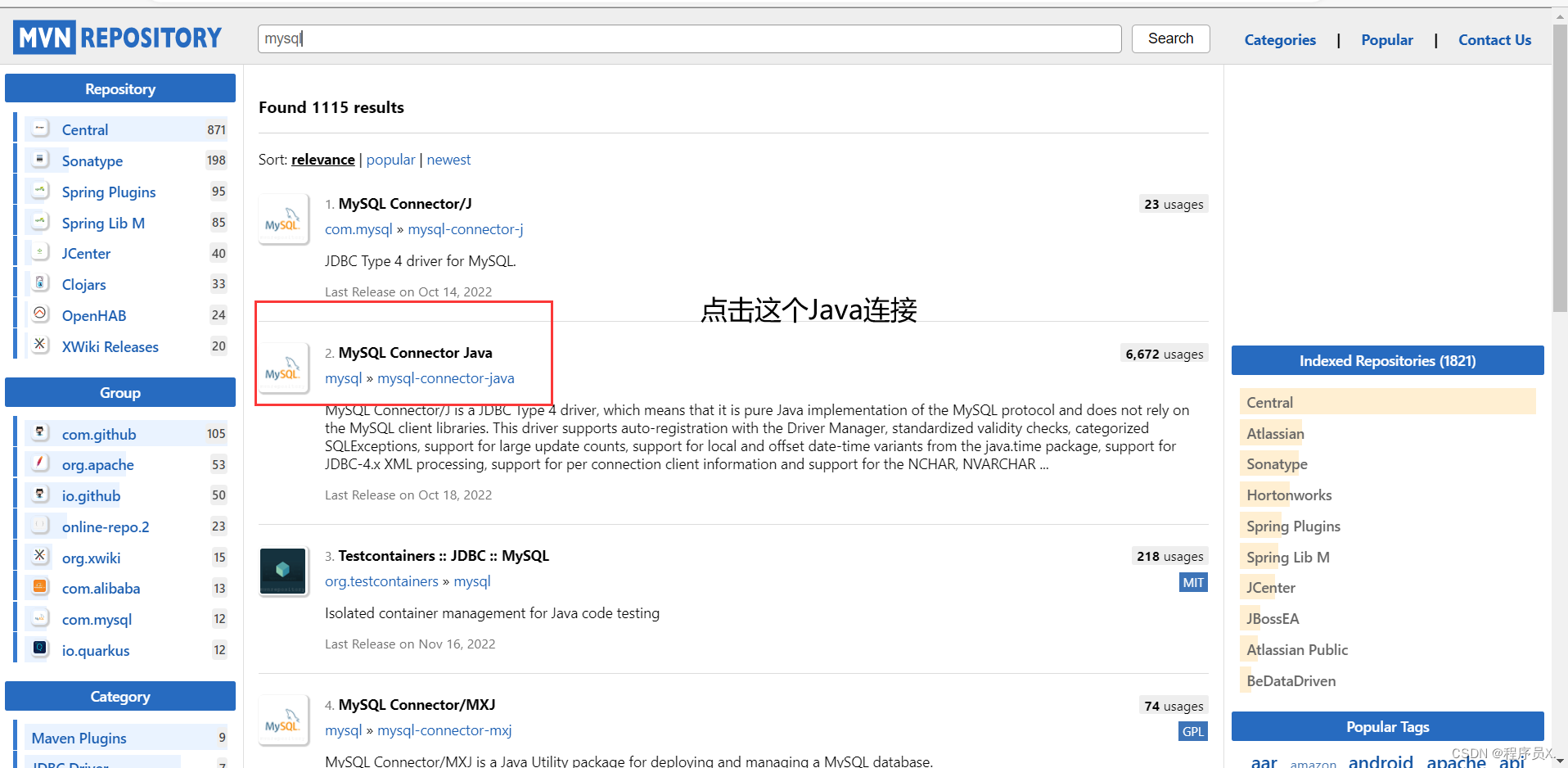This screenshot has height=768, width=1568.
Task: Click the XWiki Releases icon
Action: point(40,346)
